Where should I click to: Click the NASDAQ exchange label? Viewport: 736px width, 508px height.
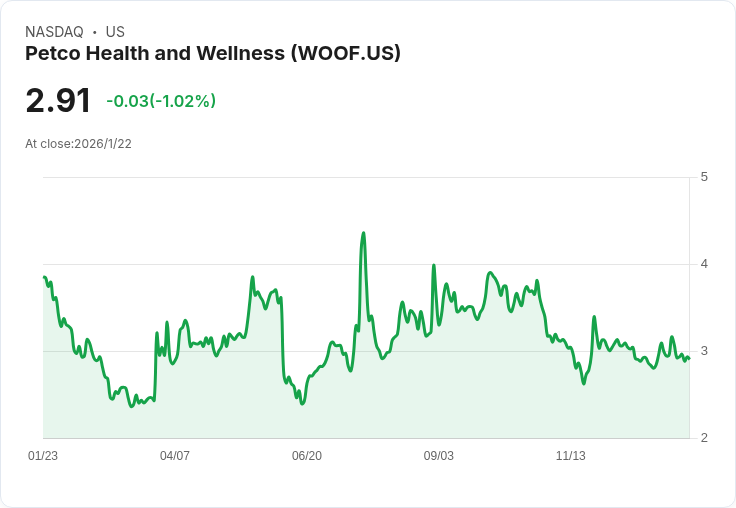(54, 32)
